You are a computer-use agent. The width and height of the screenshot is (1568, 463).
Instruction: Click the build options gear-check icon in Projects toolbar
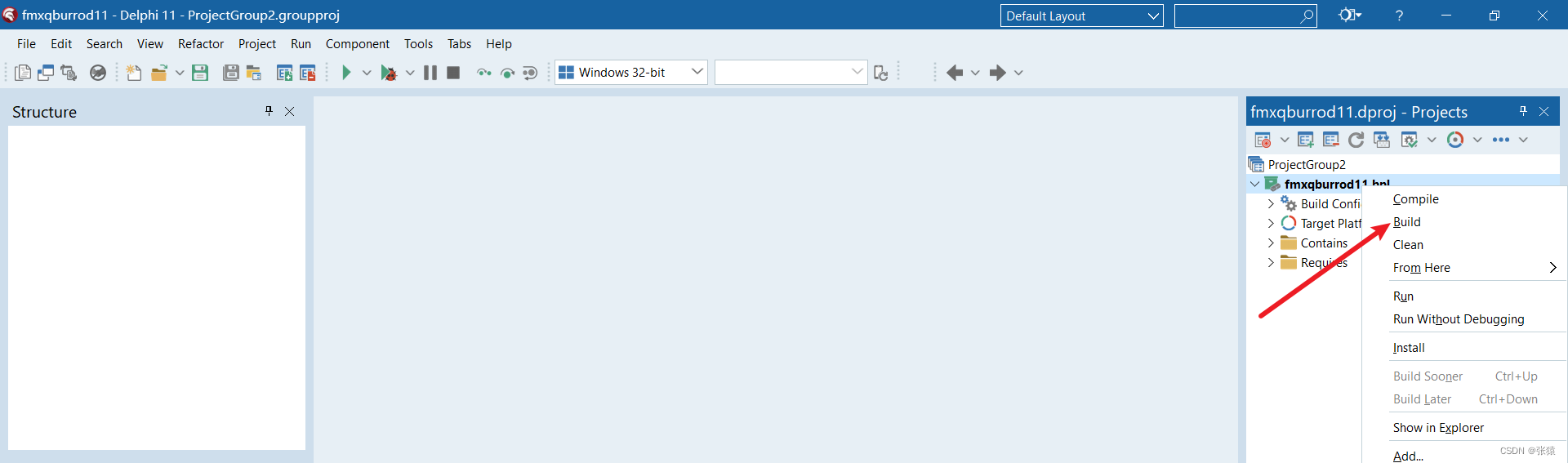click(1410, 140)
